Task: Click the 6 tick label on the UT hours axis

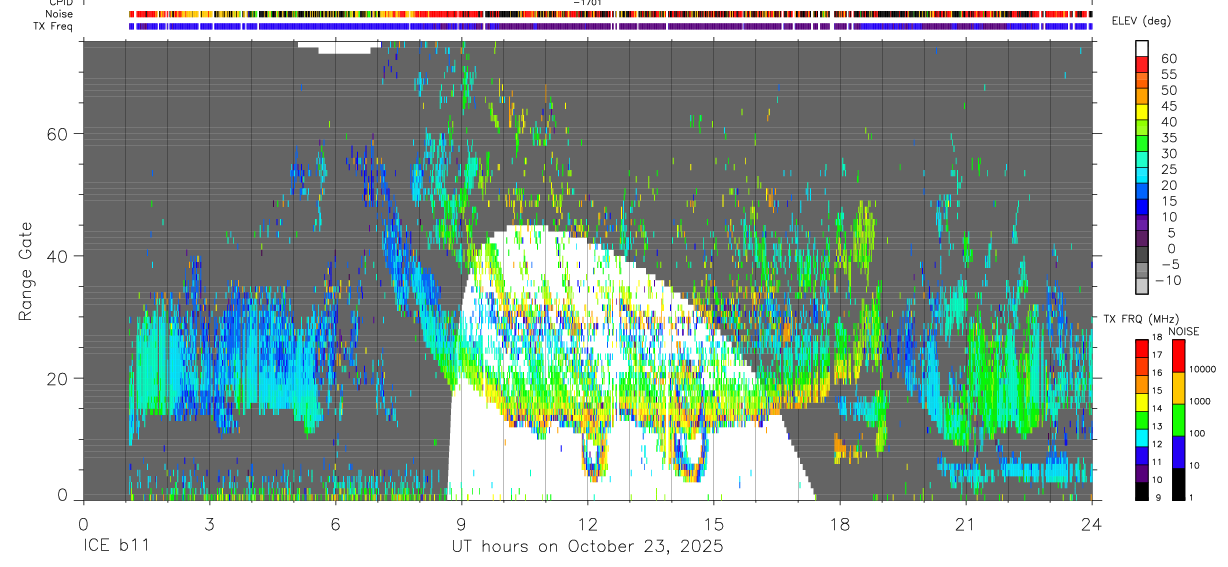Action: point(335,524)
